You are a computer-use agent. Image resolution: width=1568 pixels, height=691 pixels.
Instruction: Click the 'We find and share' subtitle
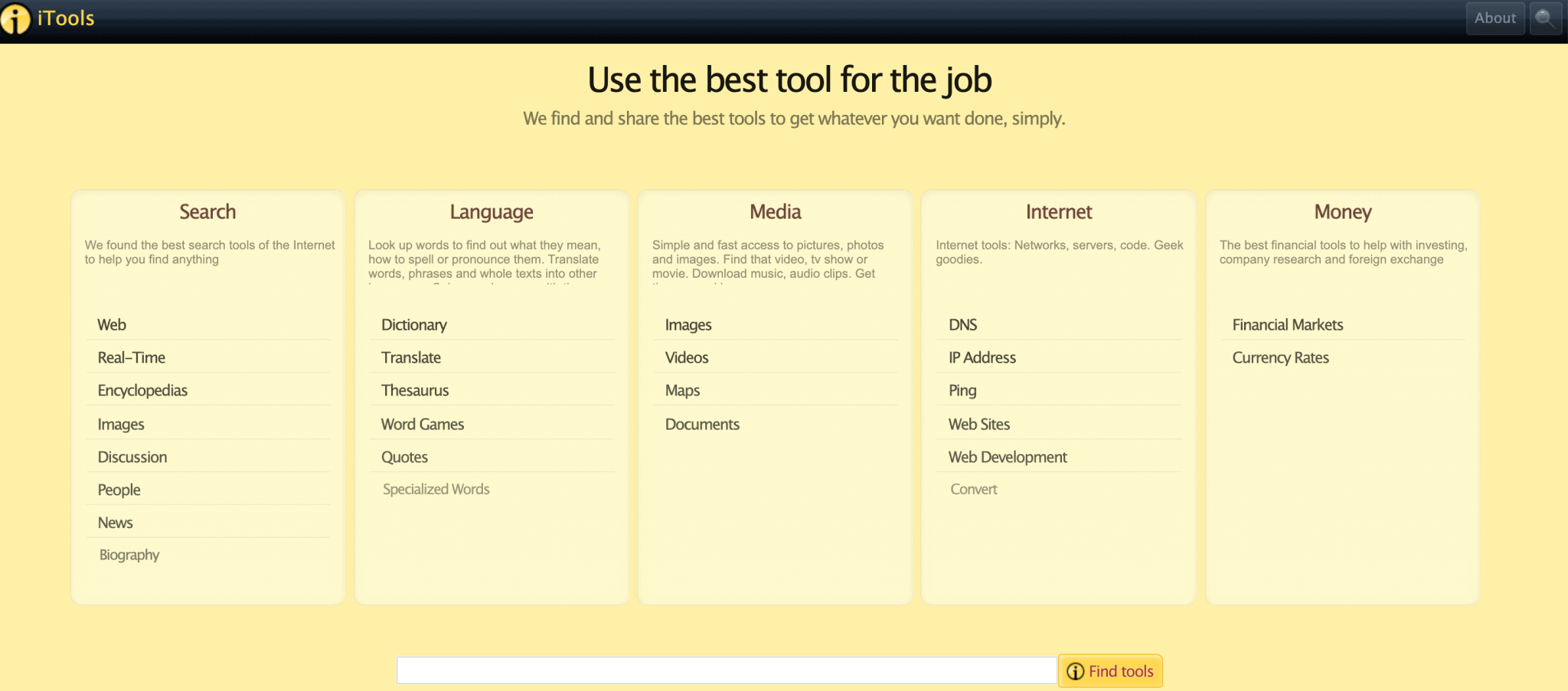coord(794,119)
